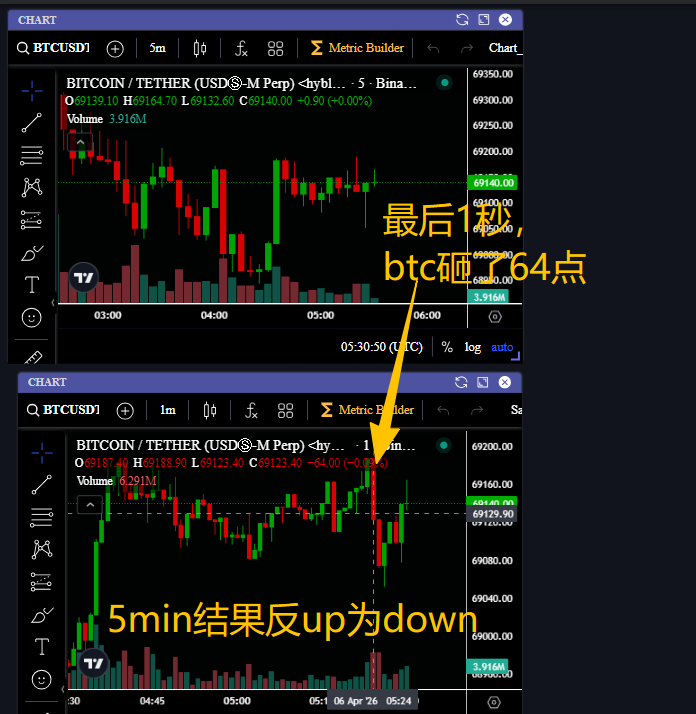
Task: Click refresh icon in bottom CHART window
Action: pos(461,382)
